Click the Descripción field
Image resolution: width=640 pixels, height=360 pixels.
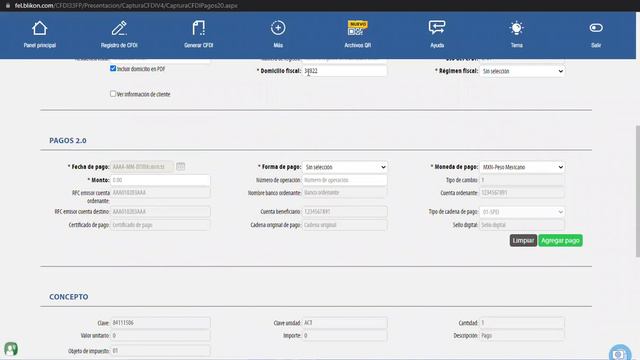[x=522, y=336]
